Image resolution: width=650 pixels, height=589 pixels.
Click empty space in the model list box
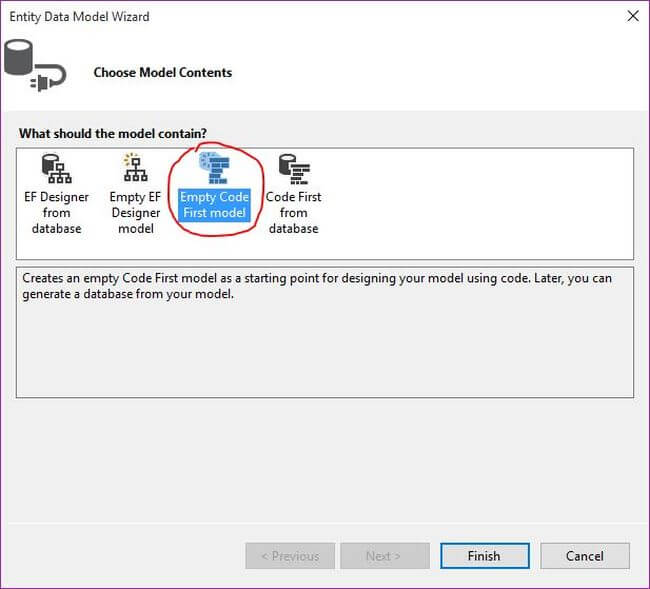480,205
